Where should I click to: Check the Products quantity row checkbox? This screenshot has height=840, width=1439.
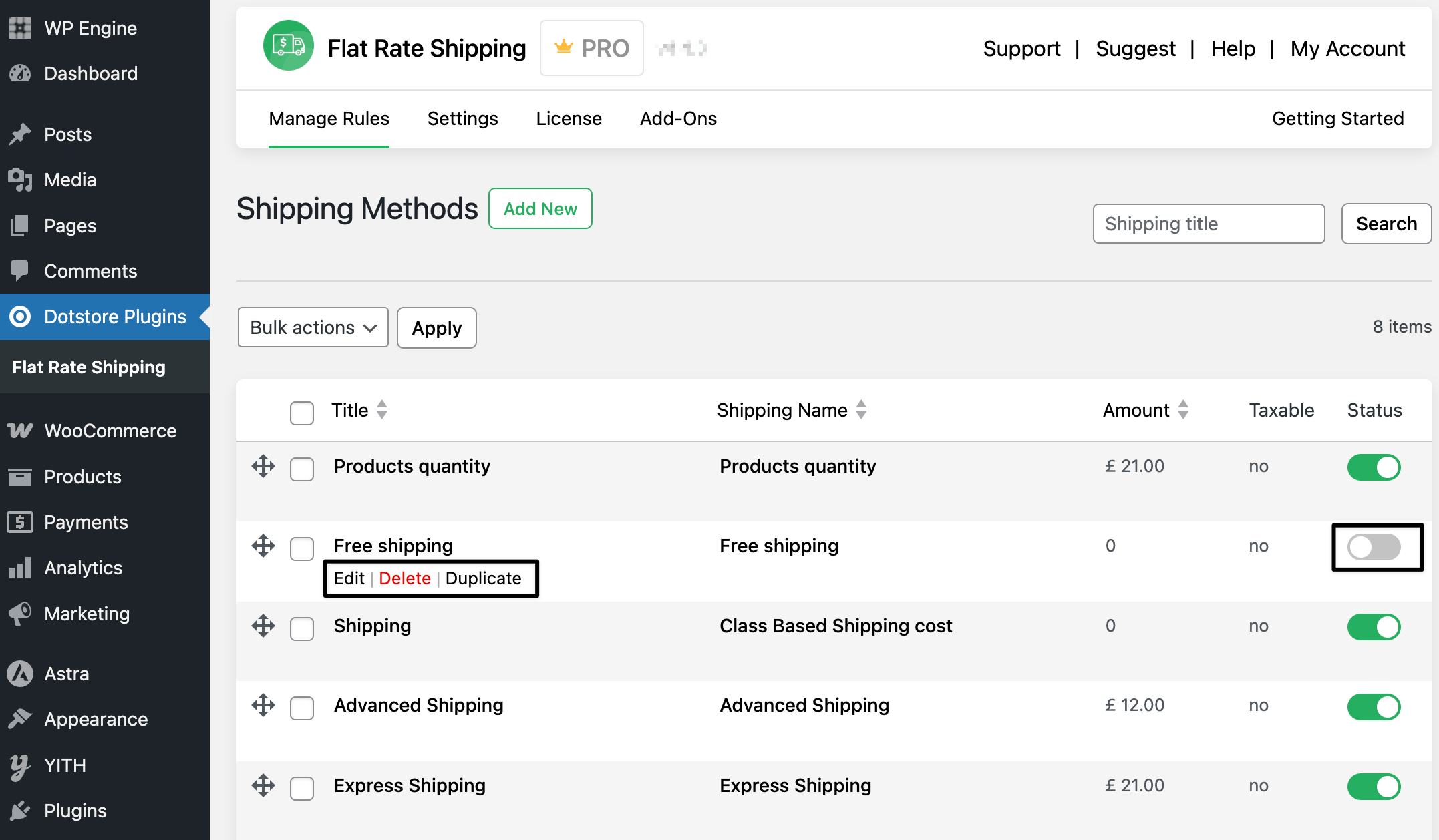[x=302, y=469]
